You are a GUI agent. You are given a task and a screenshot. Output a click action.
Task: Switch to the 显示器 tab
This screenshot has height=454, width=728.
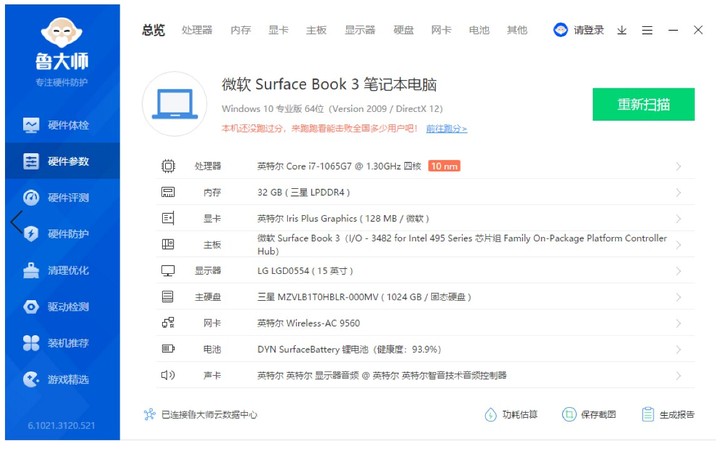click(360, 31)
